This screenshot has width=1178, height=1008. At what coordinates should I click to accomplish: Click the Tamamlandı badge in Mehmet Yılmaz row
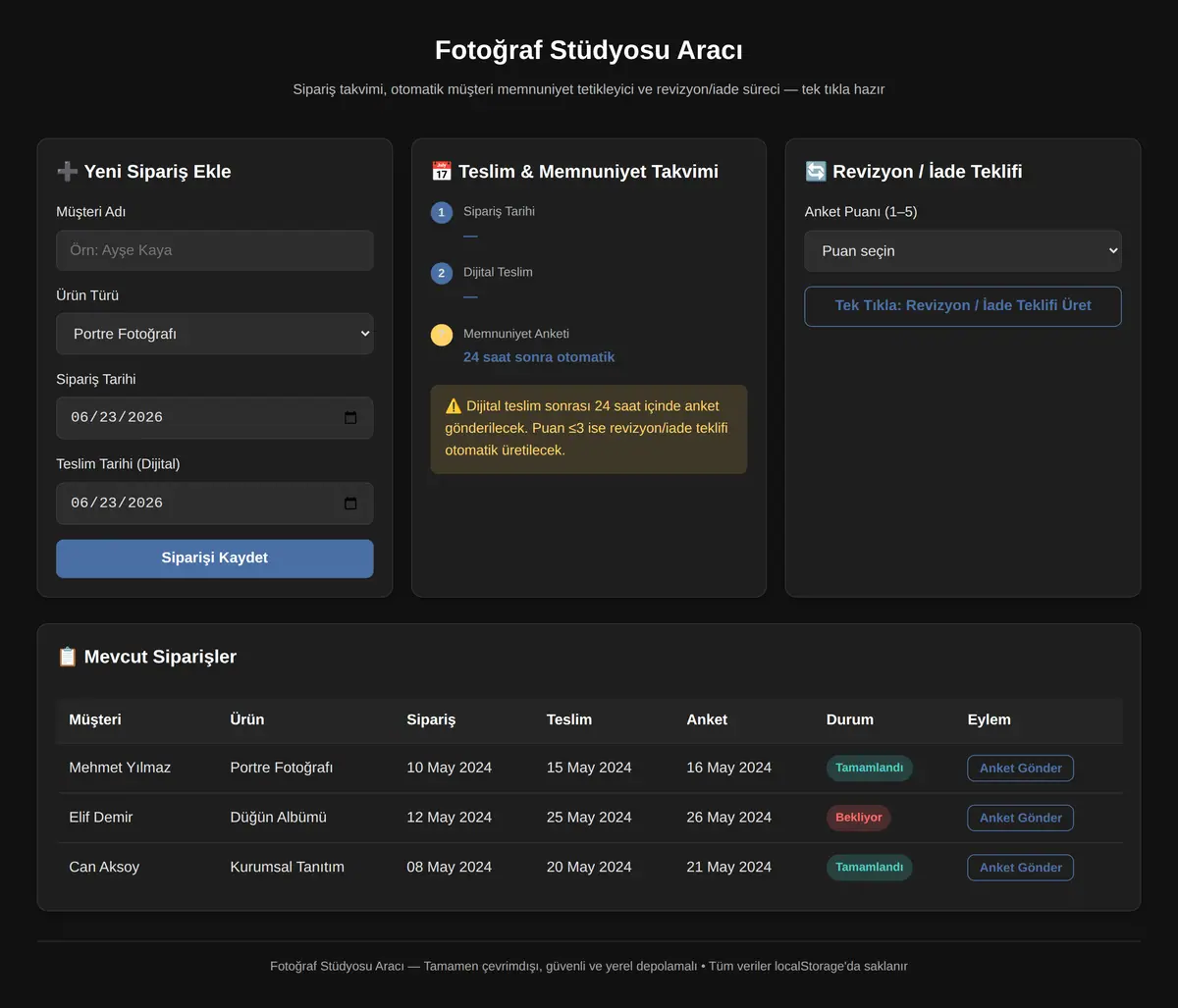coord(869,769)
